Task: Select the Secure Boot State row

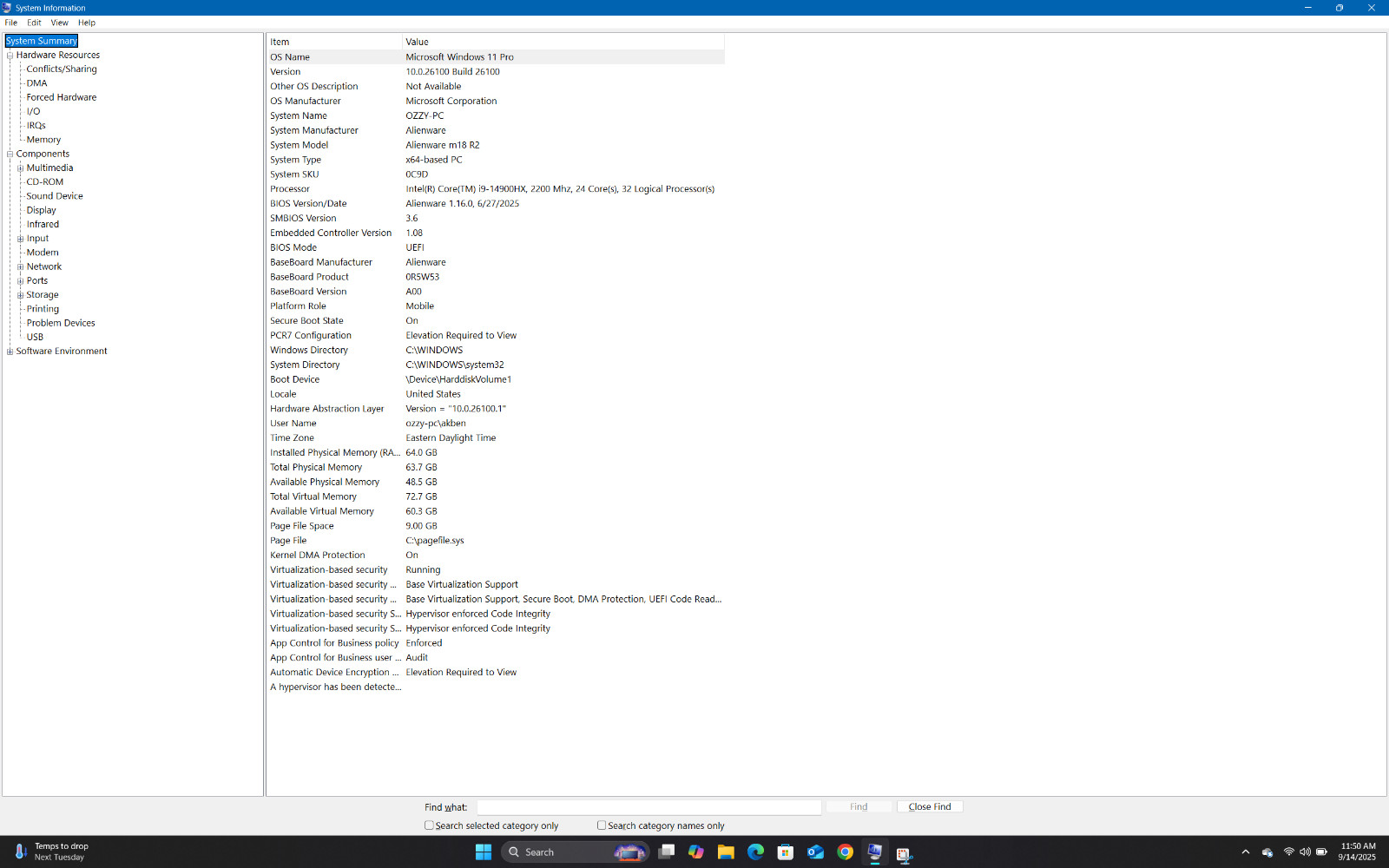Action: pos(496,321)
